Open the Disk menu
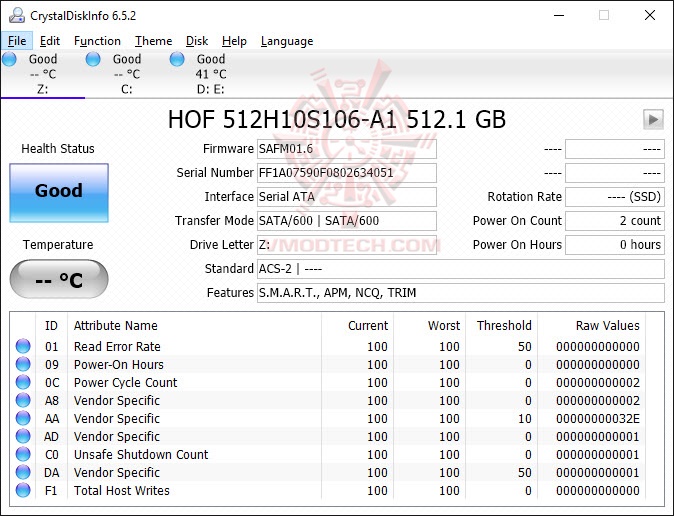 [197, 41]
